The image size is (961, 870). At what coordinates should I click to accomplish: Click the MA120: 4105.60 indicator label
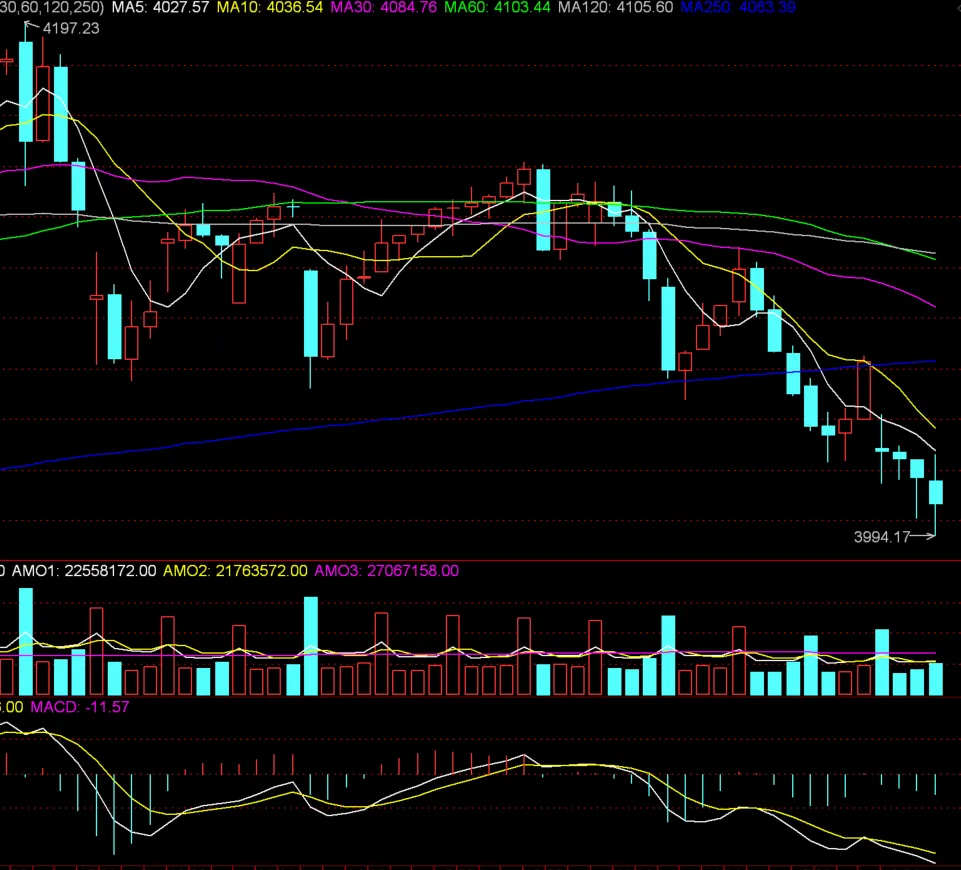pyautogui.click(x=615, y=7)
